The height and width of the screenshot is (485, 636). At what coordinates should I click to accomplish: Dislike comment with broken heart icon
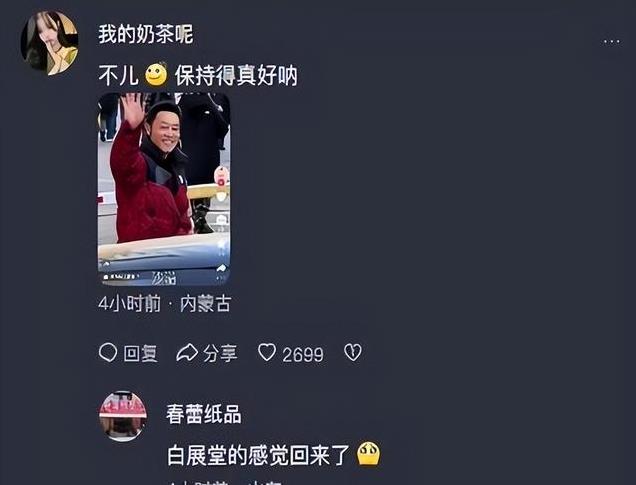click(x=352, y=352)
